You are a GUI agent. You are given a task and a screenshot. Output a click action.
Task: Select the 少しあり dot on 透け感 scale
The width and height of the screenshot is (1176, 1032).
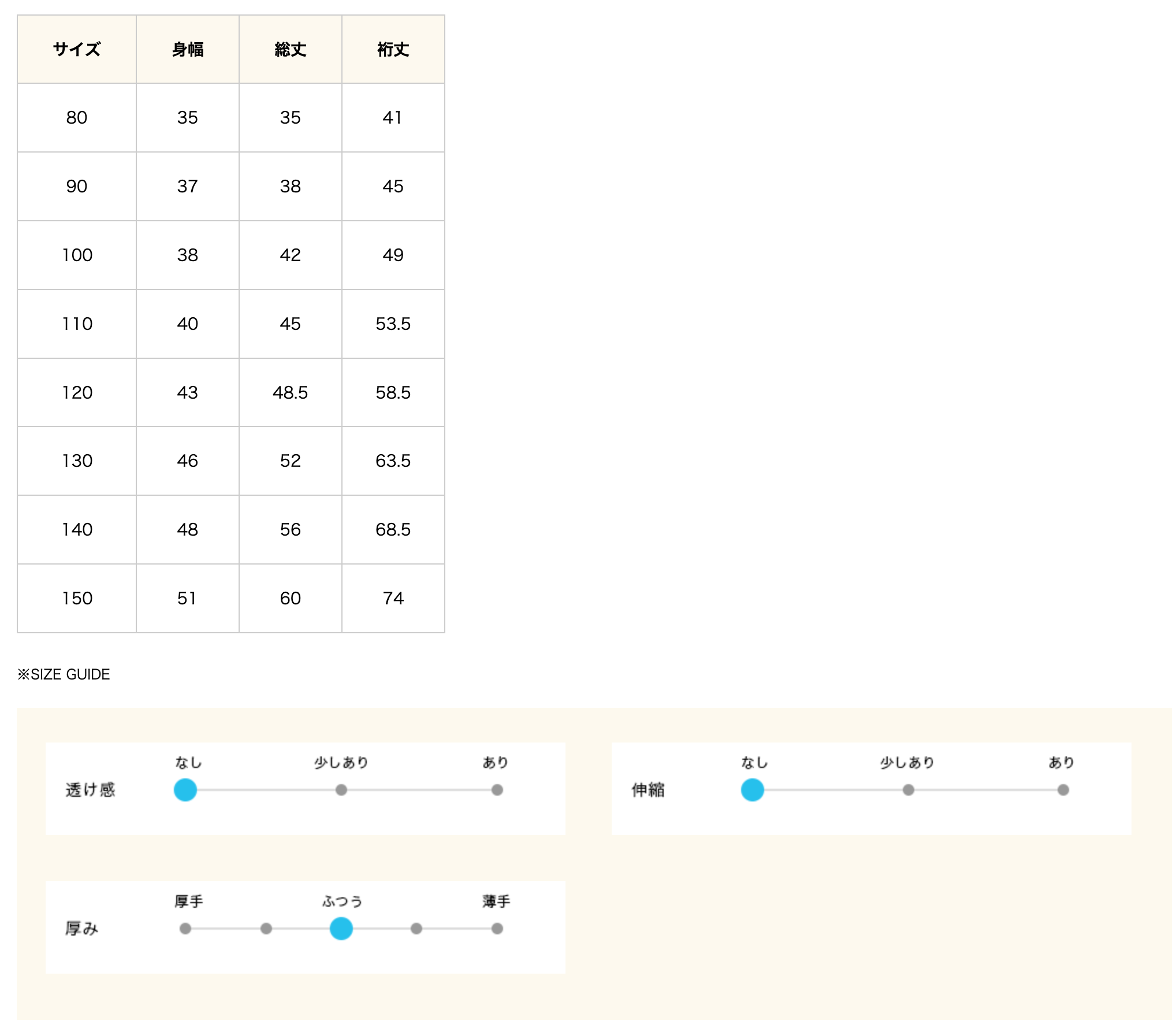(341, 790)
